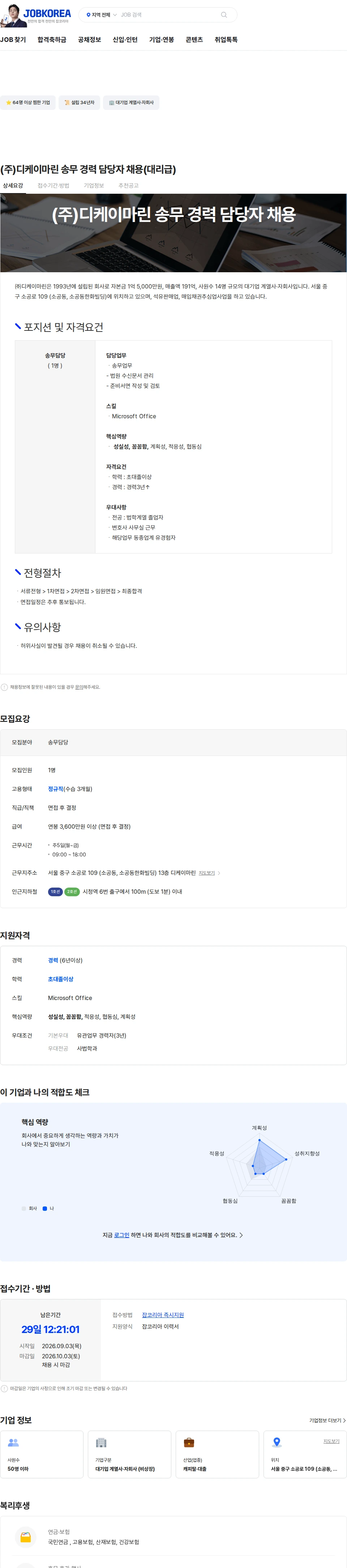Click the 회사 legend swatch

tap(24, 1208)
